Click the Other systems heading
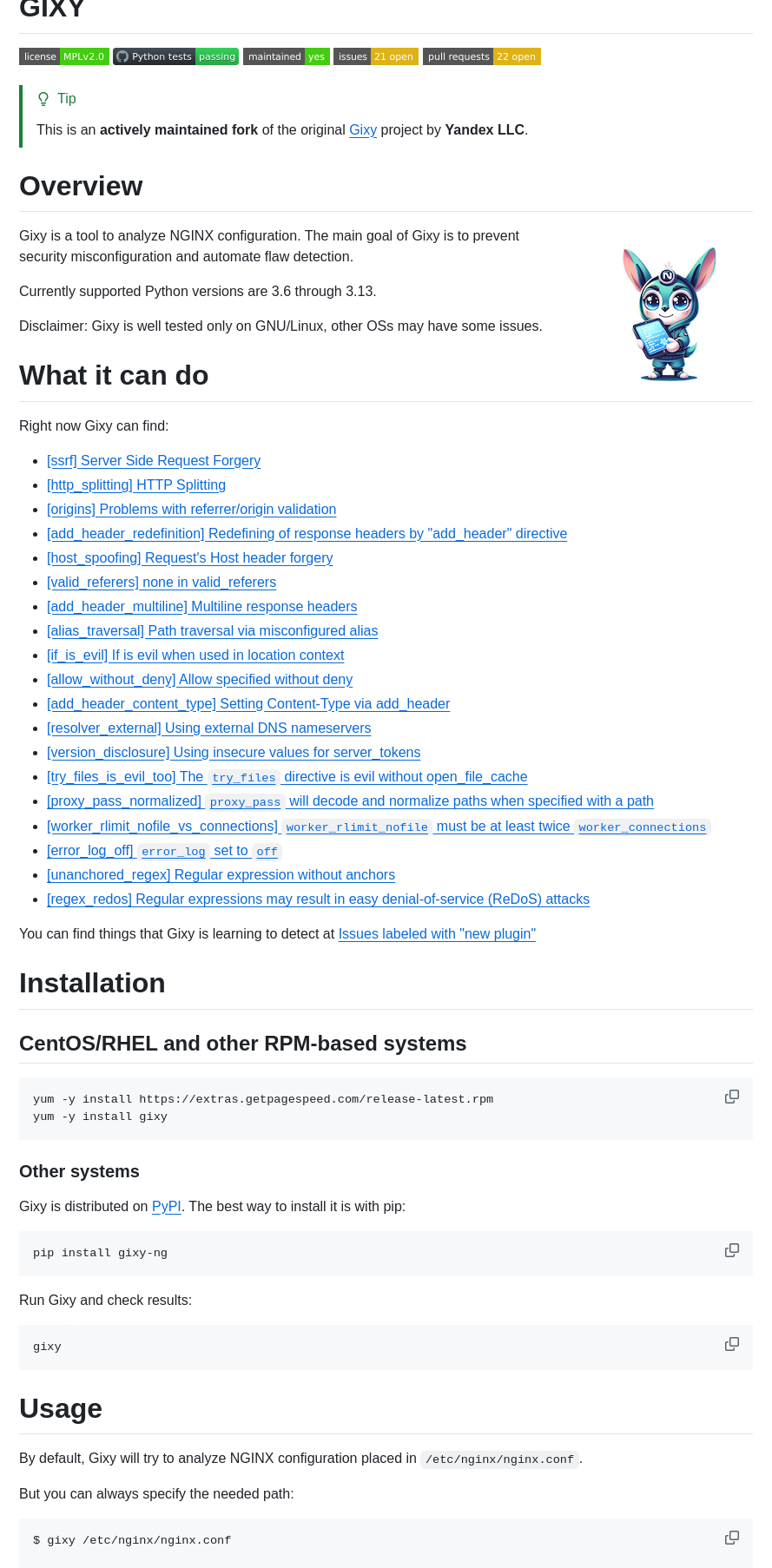 79,1171
